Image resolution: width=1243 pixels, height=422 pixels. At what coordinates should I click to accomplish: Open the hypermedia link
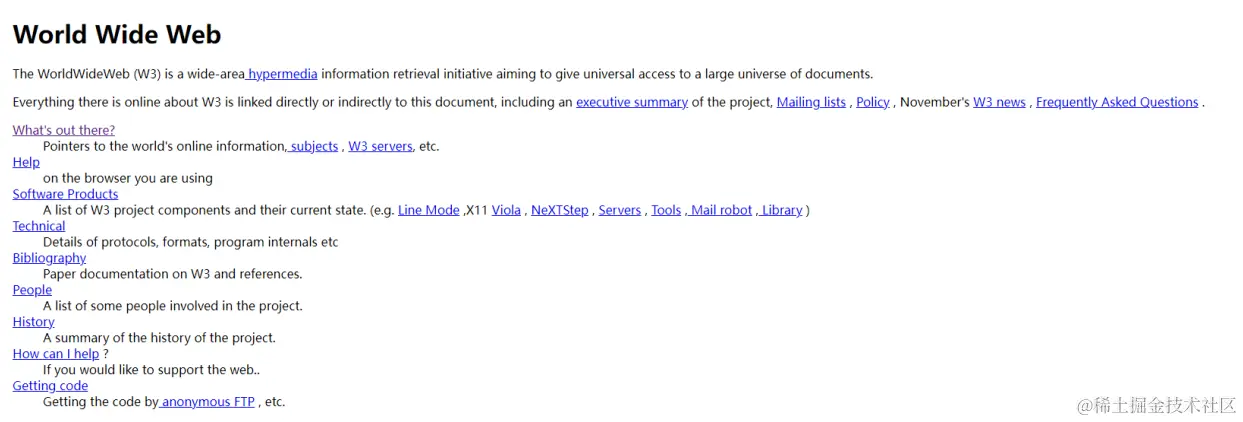pyautogui.click(x=282, y=74)
